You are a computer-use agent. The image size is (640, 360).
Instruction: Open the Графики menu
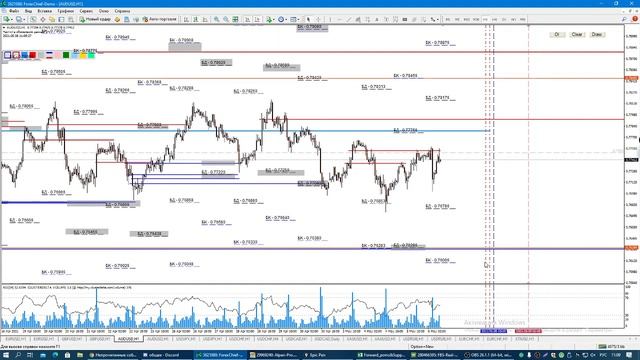(x=65, y=11)
